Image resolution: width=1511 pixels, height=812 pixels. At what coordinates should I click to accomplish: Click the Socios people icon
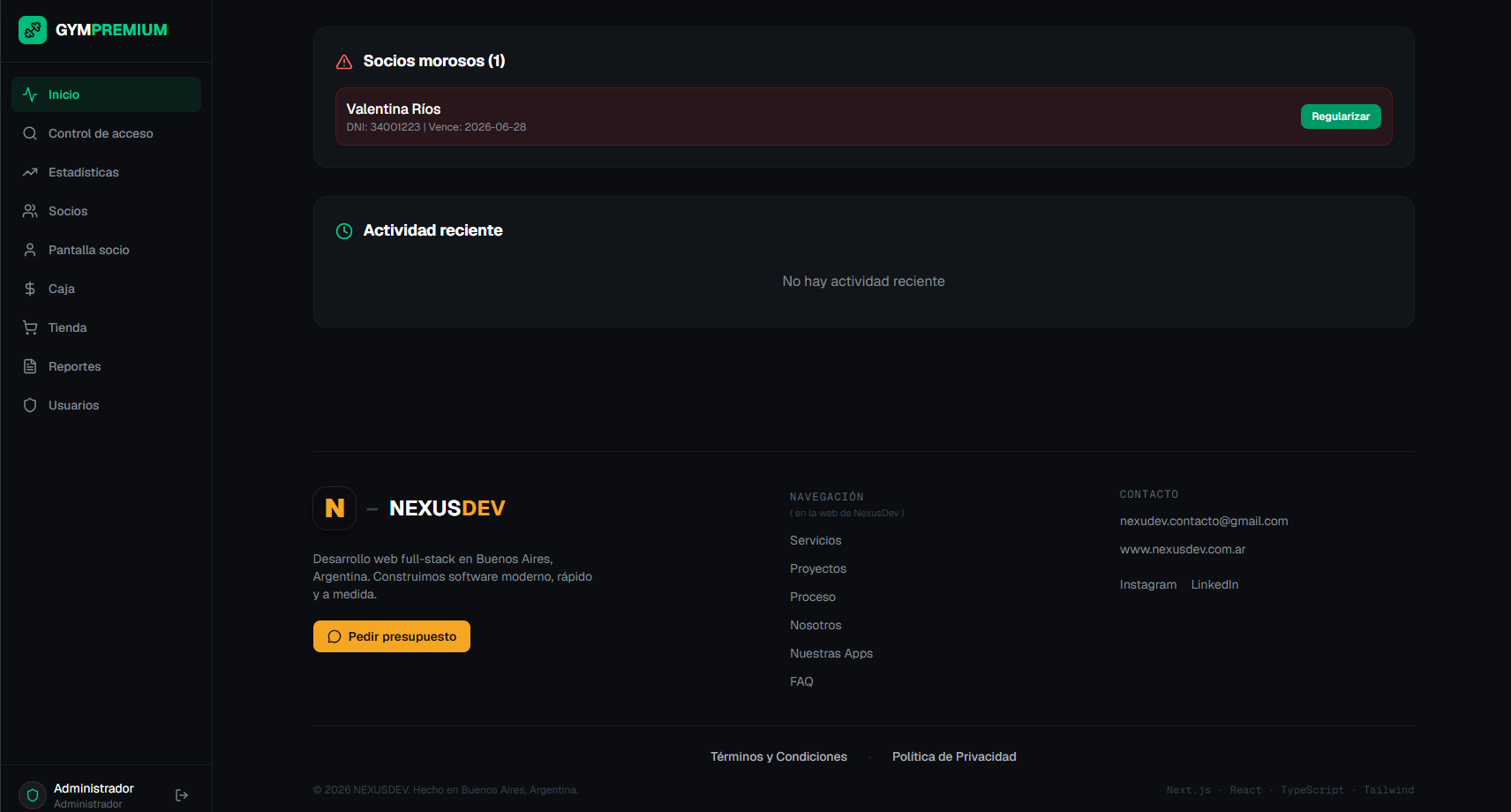(x=30, y=211)
